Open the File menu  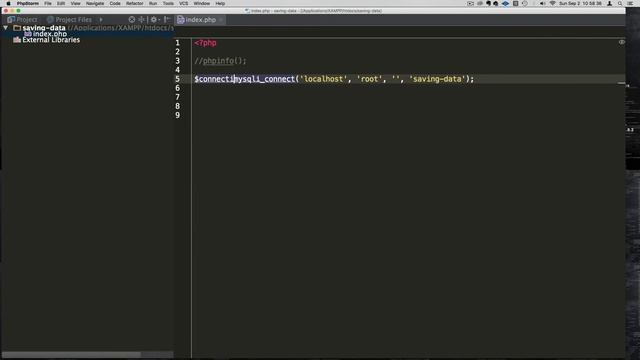point(48,3)
